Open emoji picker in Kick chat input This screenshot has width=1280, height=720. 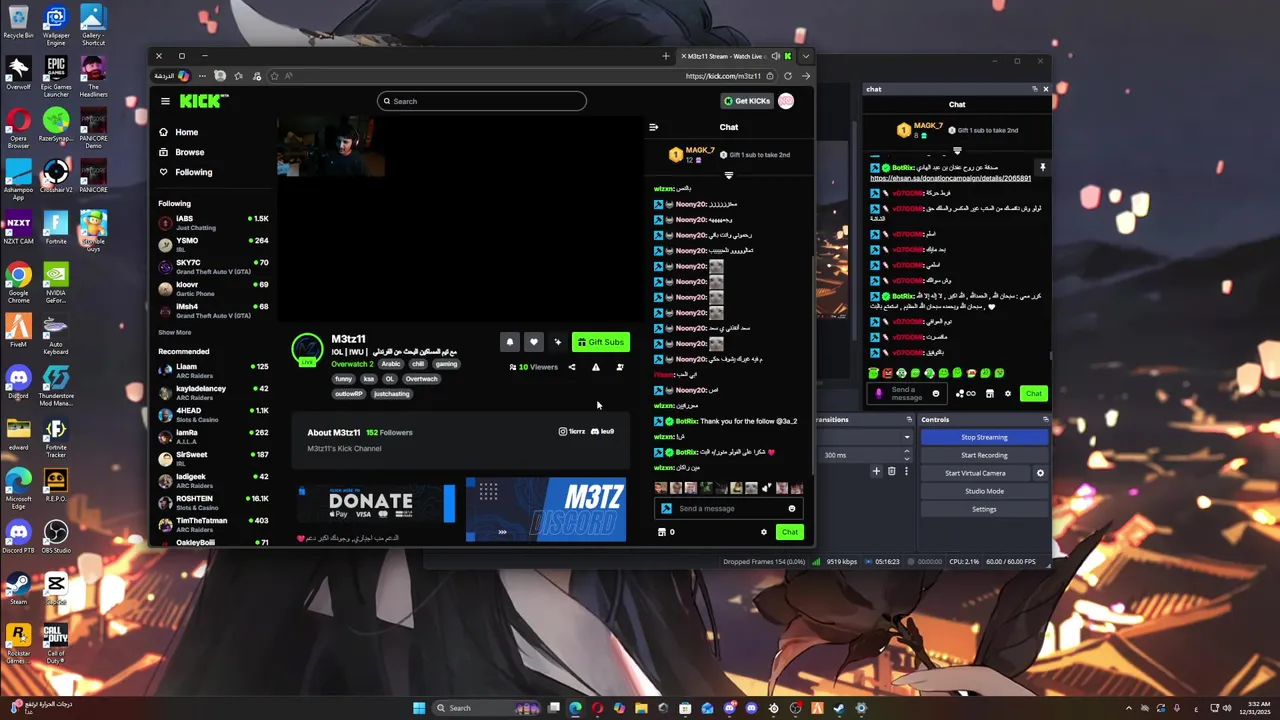[792, 509]
